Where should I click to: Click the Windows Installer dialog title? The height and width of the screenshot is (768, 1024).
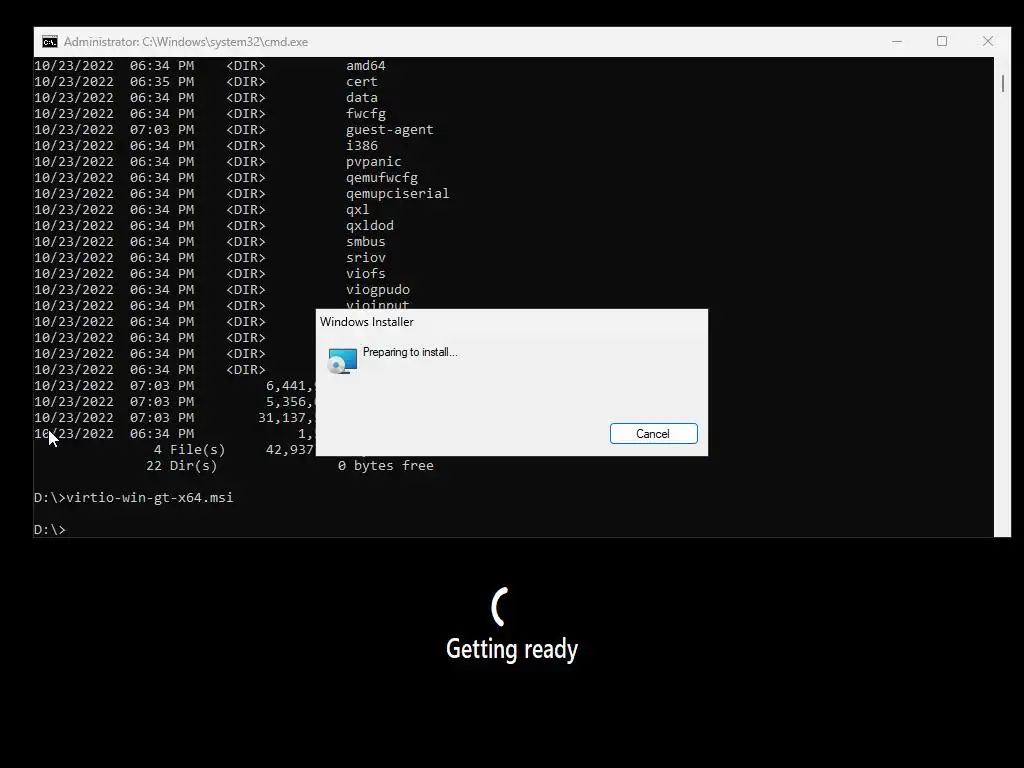(367, 322)
